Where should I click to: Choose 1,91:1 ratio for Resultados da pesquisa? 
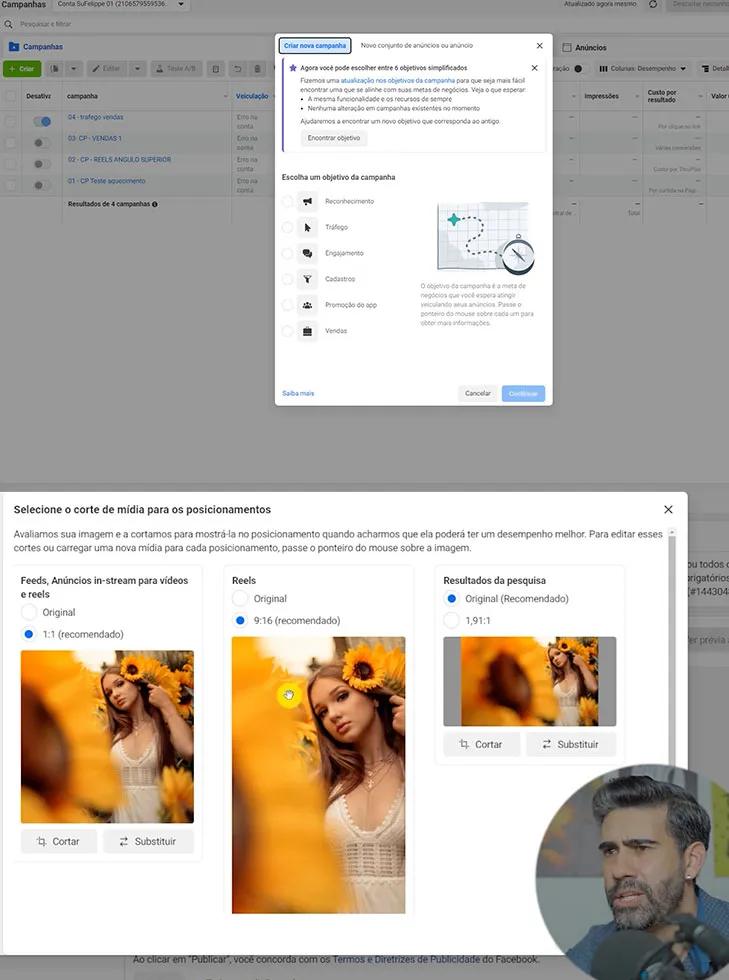pos(452,621)
